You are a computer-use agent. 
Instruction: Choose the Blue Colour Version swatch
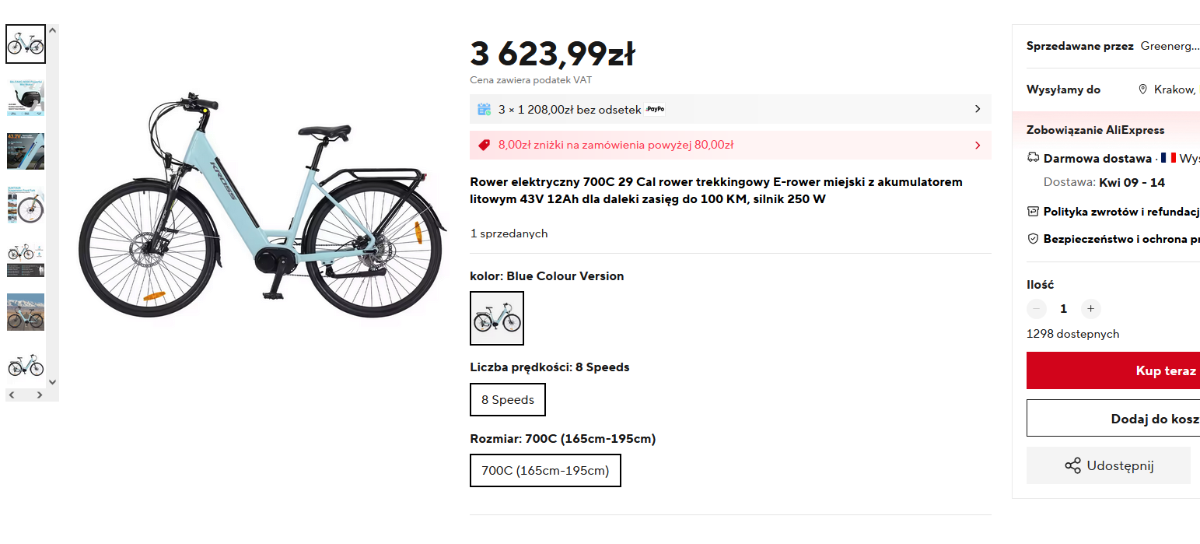[x=497, y=318]
